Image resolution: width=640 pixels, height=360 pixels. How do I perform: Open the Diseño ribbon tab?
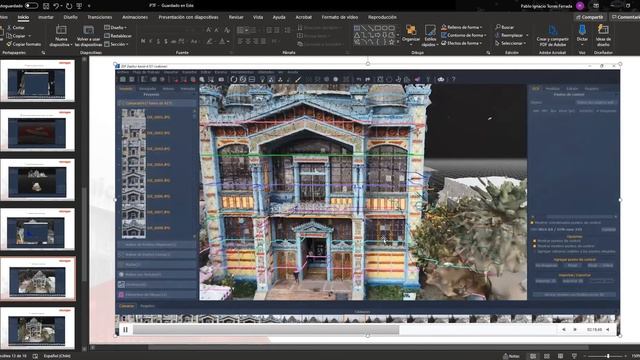(x=71, y=17)
